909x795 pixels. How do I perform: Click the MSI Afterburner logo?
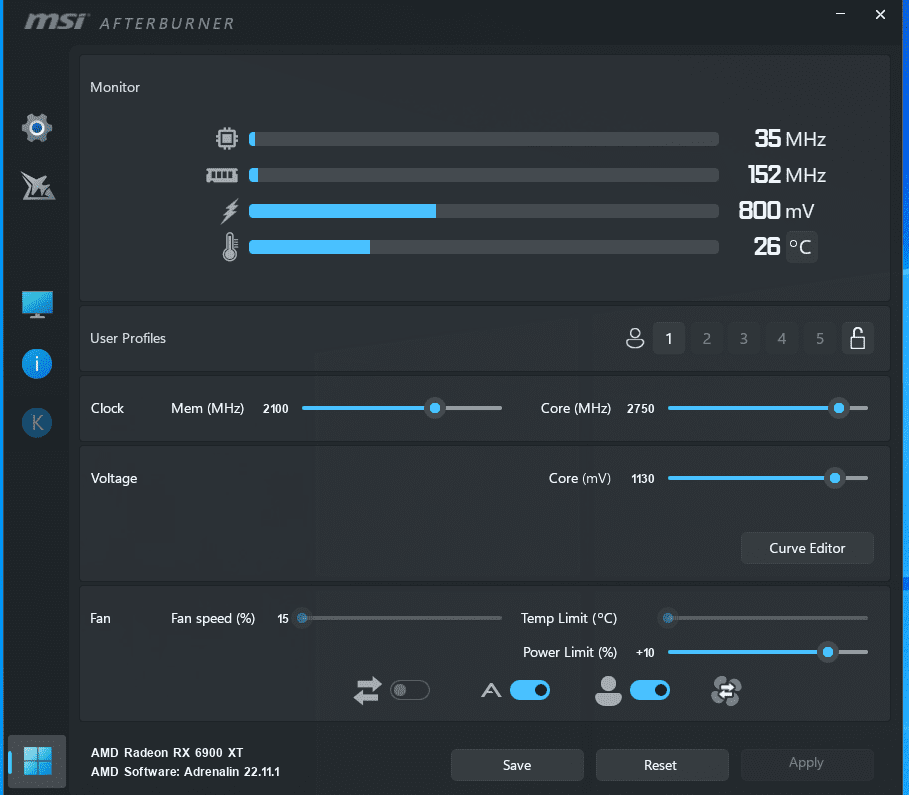[129, 22]
